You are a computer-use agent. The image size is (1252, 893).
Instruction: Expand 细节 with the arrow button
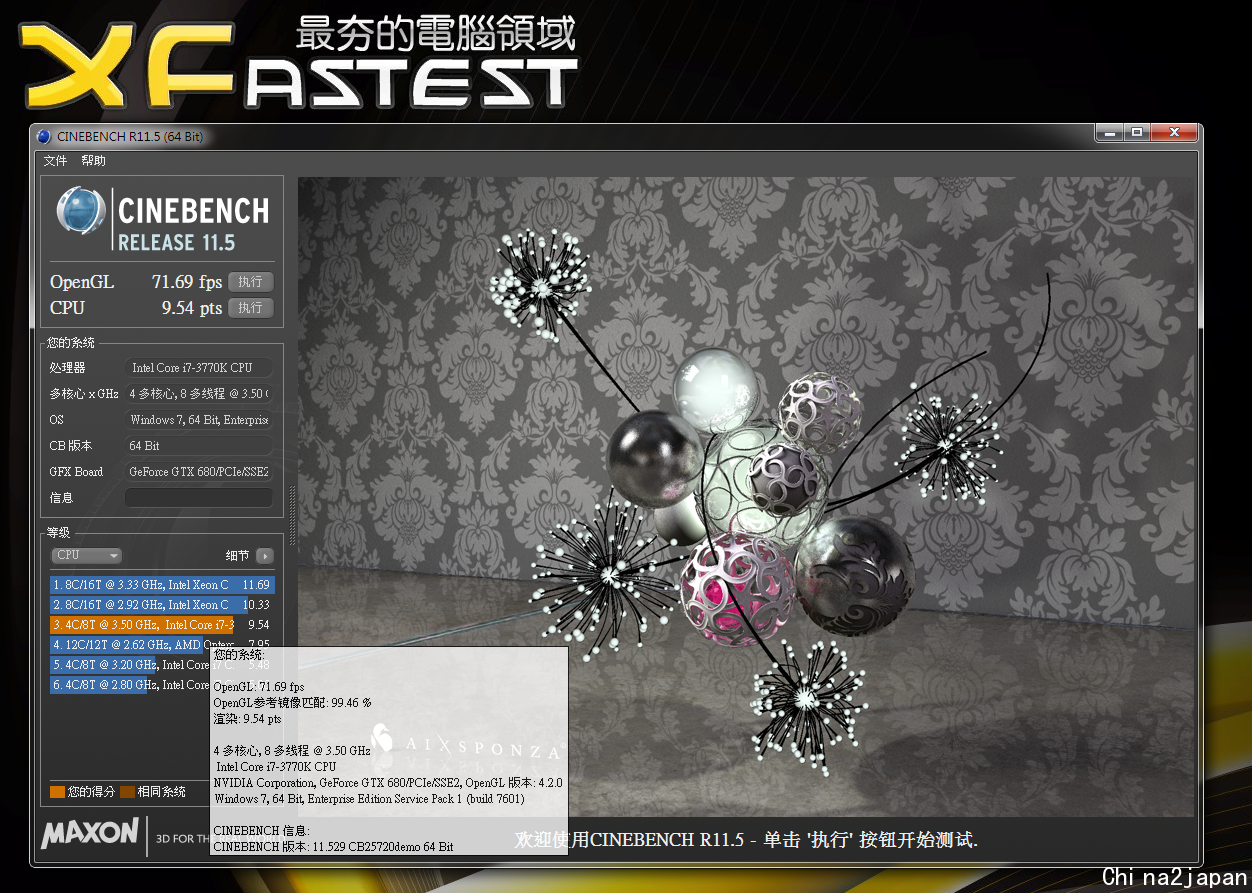(x=264, y=555)
